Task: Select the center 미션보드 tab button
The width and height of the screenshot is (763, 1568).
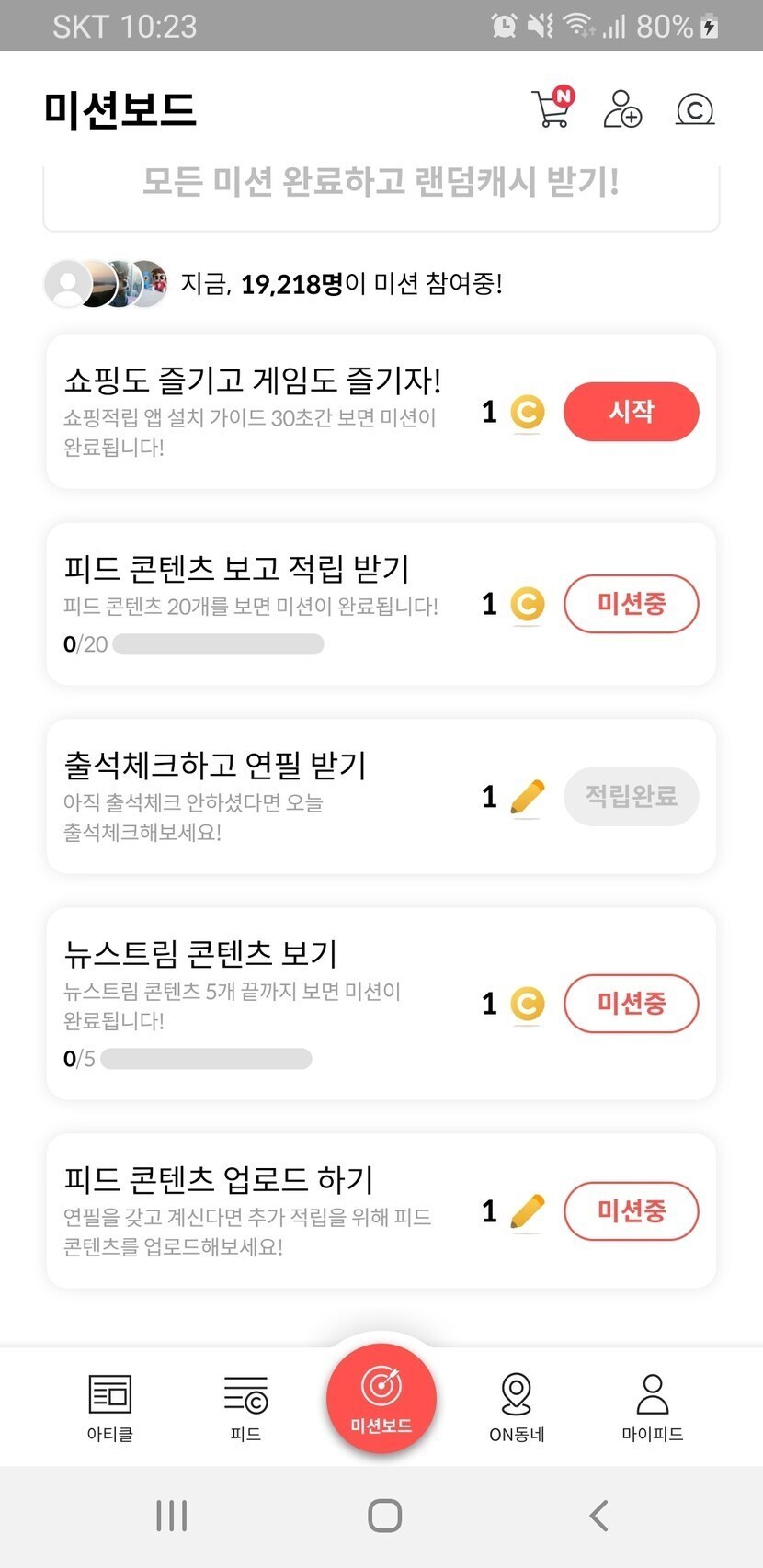Action: point(381,1397)
